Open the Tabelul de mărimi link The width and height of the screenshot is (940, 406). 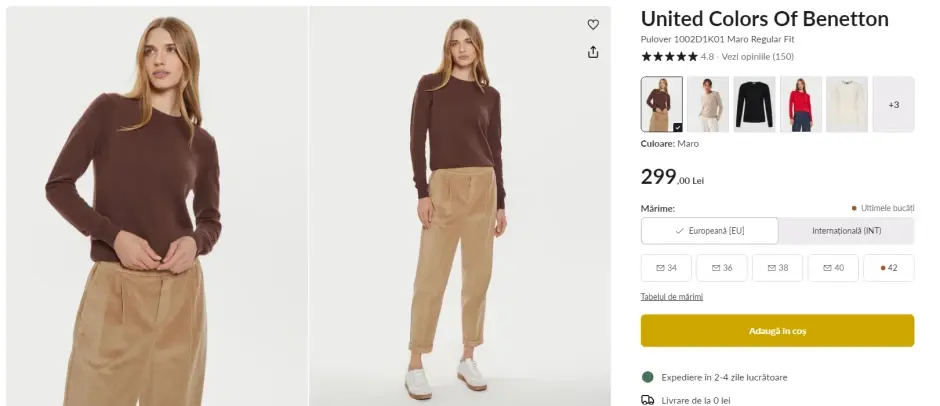tap(672, 297)
